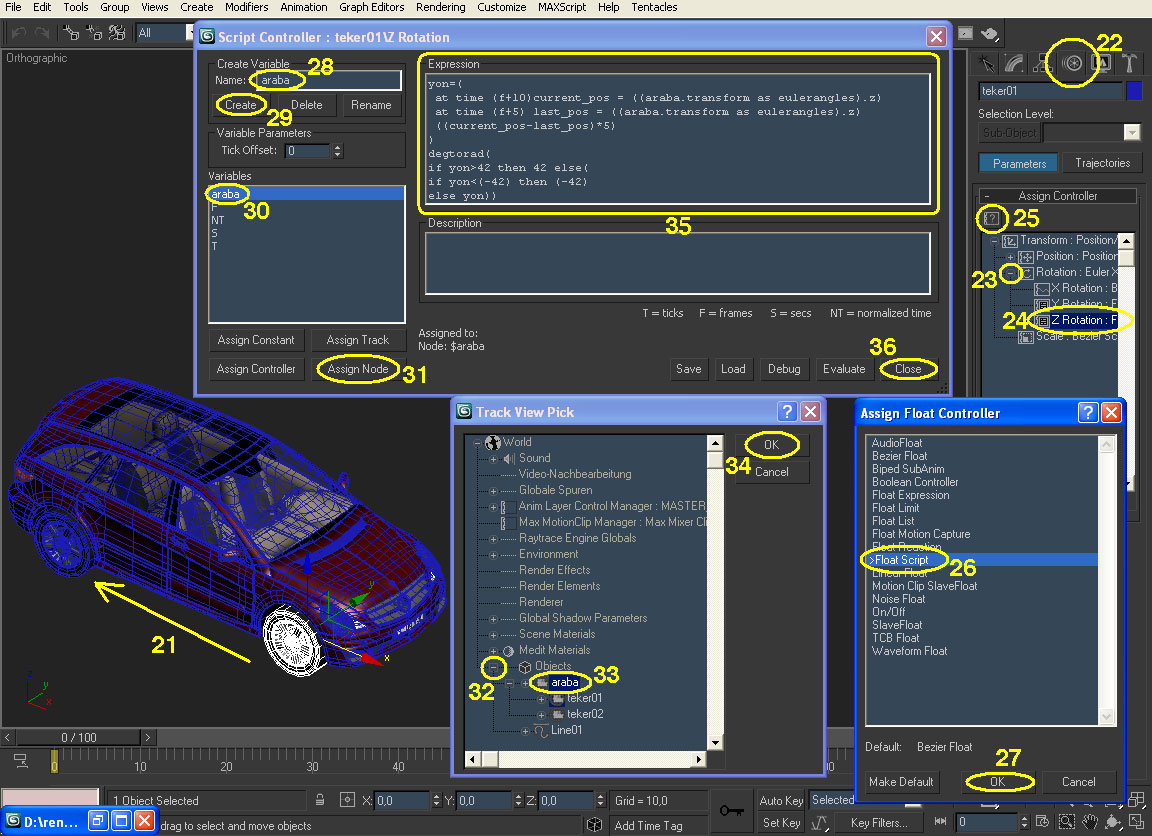Toggle absolute transform type-in mode icon
Image resolution: width=1152 pixels, height=836 pixels.
point(347,800)
